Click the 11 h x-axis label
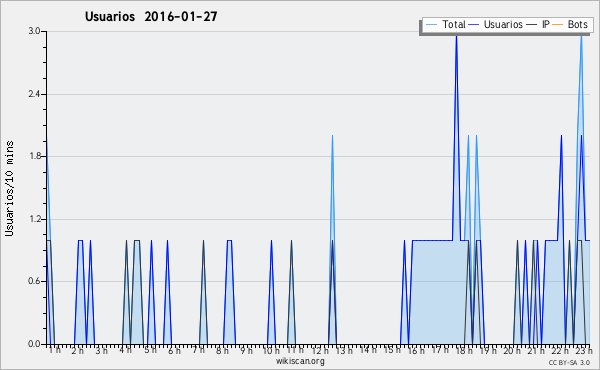This screenshot has height=370, width=600. pos(295,350)
